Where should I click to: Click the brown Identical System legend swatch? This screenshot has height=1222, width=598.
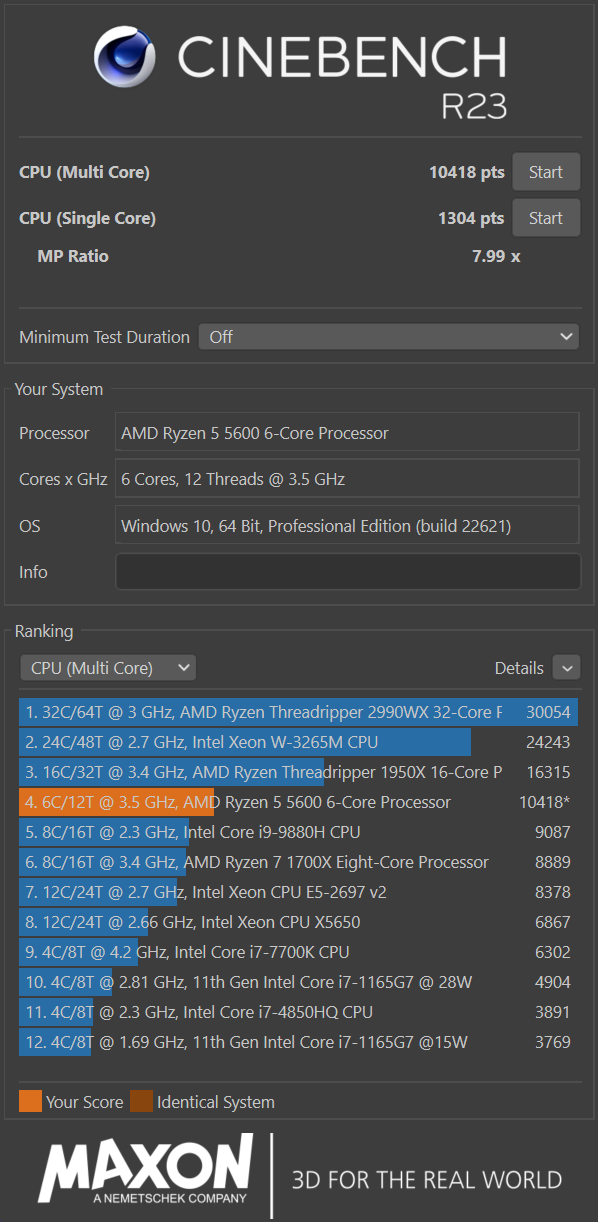coord(141,1101)
